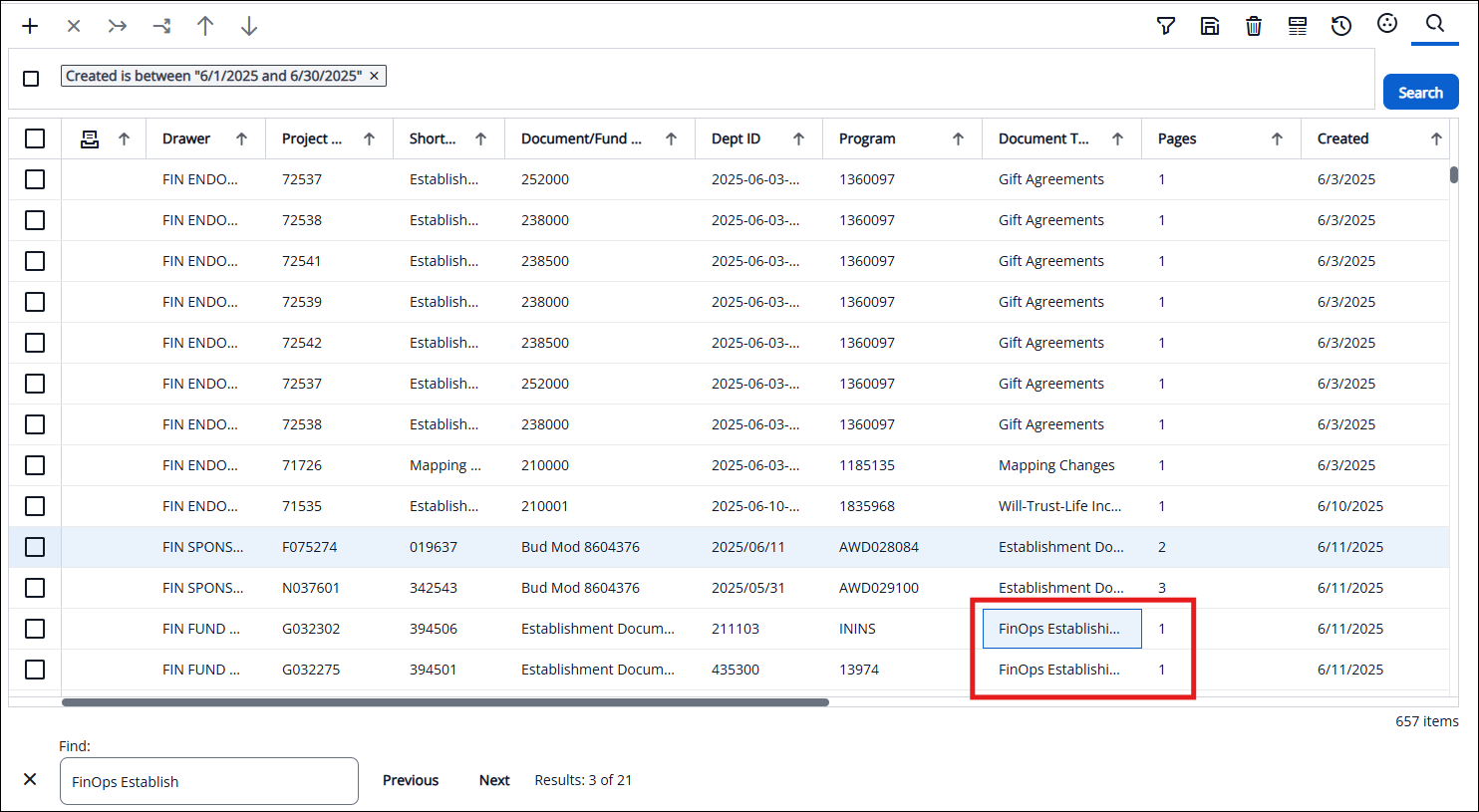
Task: Open the filter funnel icon
Action: [x=1166, y=26]
